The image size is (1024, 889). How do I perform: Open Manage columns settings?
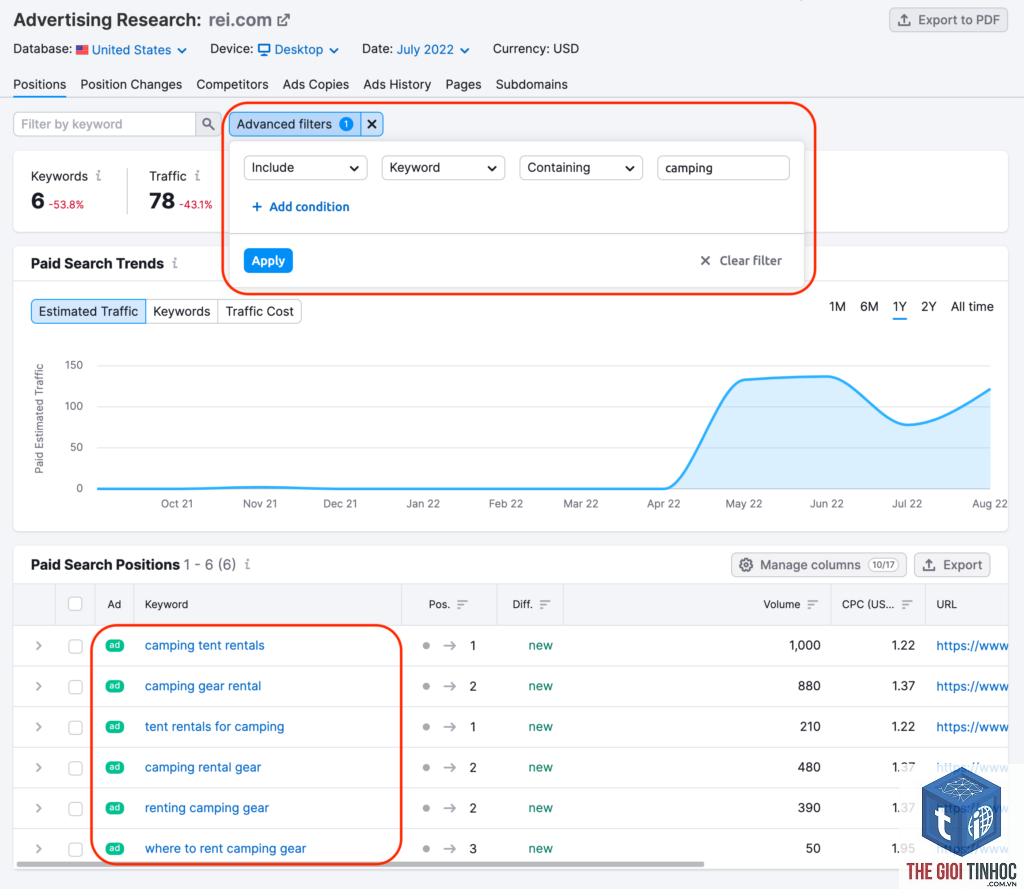tap(819, 565)
